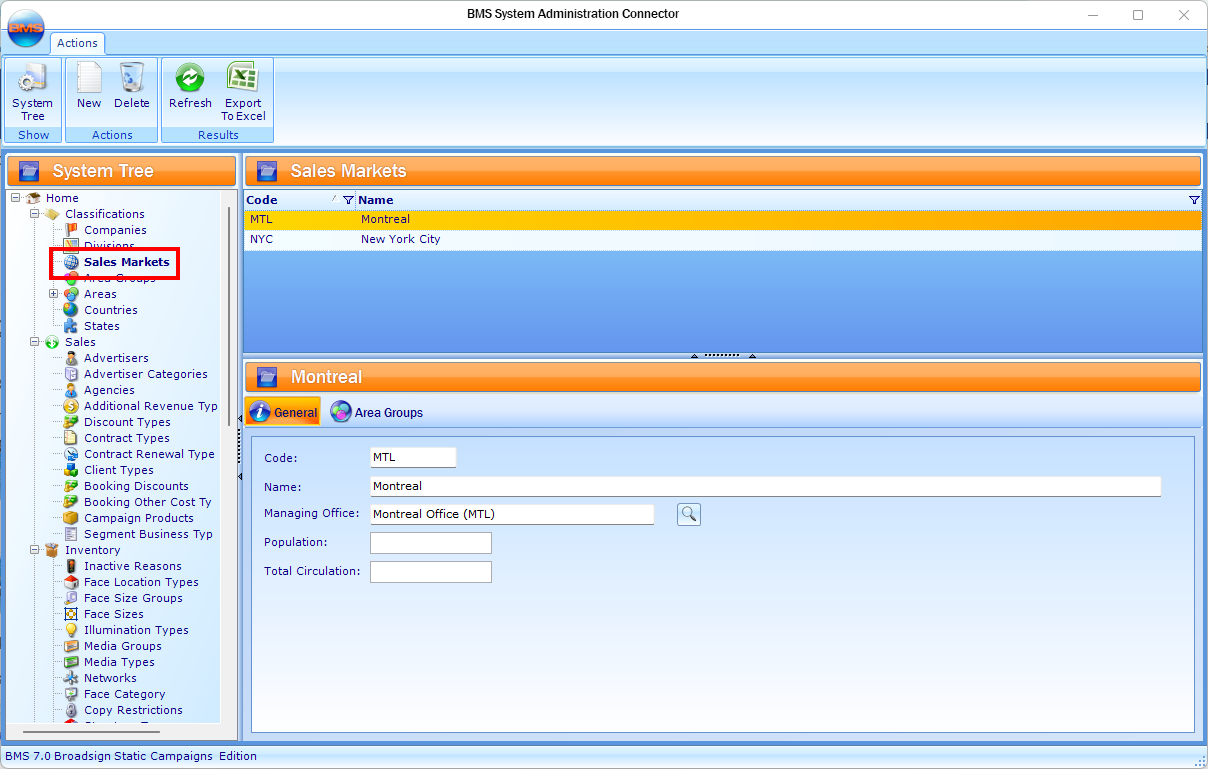Select Client Types tree item

(x=119, y=470)
